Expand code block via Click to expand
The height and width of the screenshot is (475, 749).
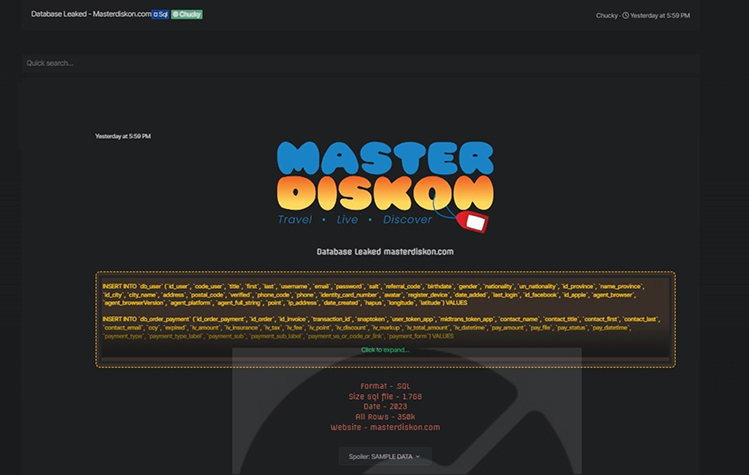click(x=385, y=350)
